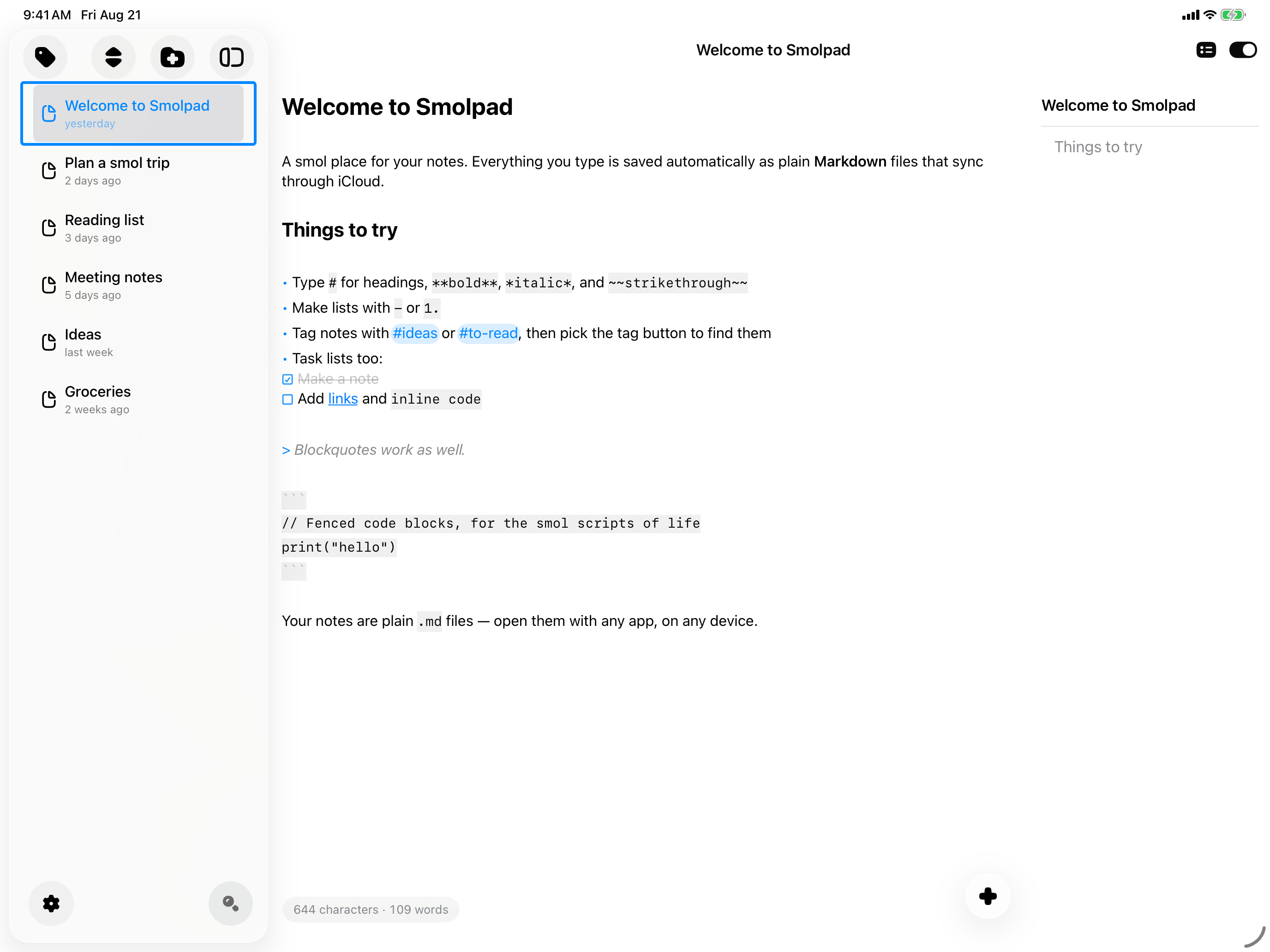Click the **bold** code sample
The width and height of the screenshot is (1270, 952).
(464, 283)
